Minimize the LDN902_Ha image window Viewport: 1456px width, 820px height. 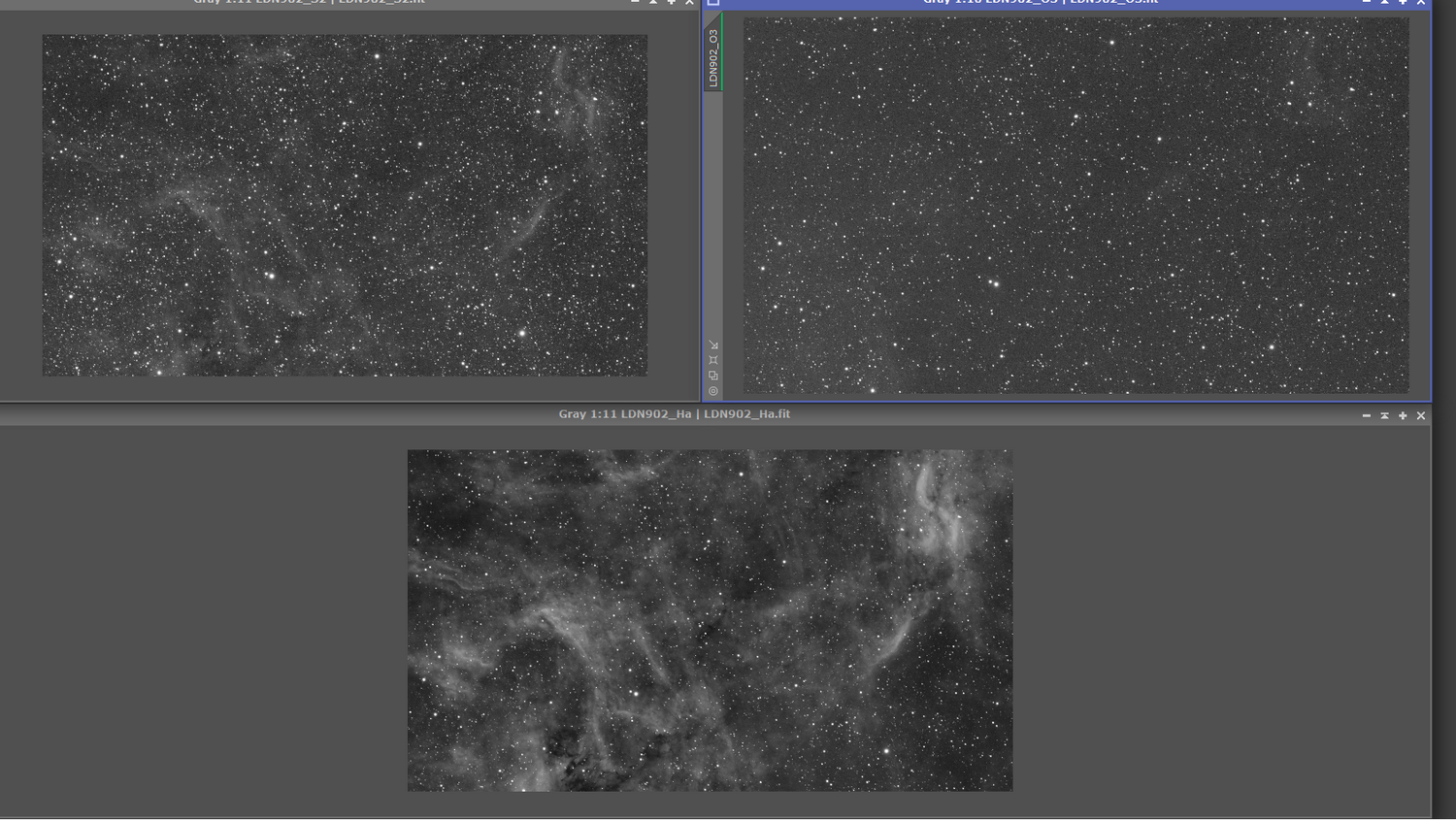1367,415
